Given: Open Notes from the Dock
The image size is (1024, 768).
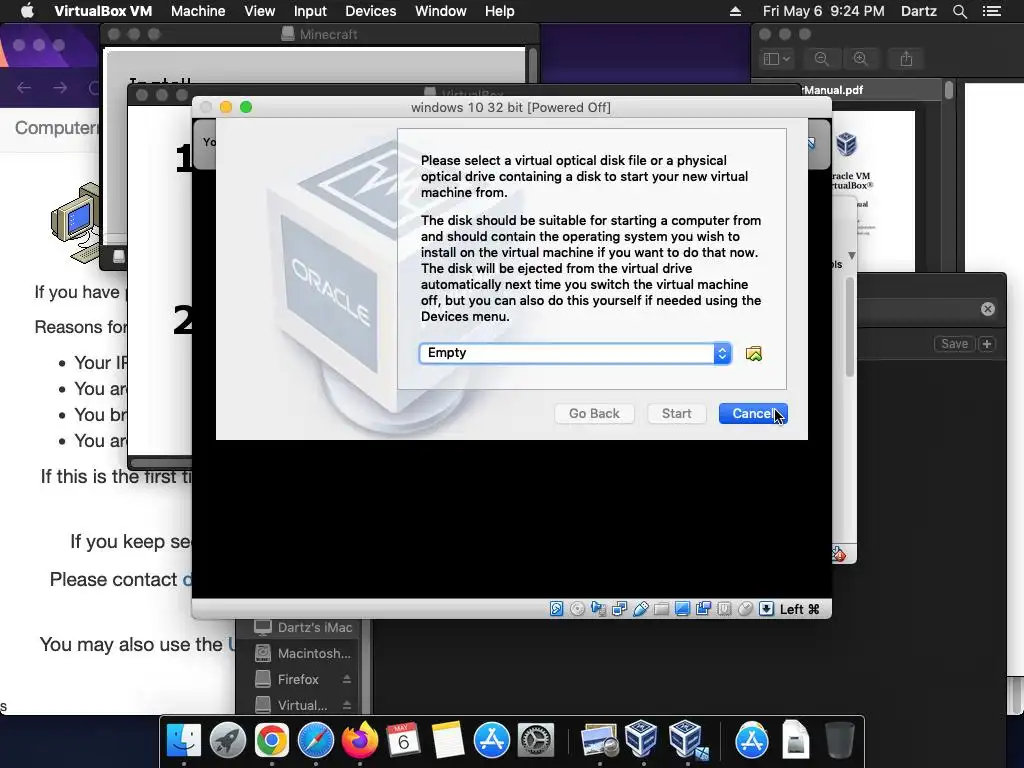Looking at the screenshot, I should pyautogui.click(x=447, y=740).
